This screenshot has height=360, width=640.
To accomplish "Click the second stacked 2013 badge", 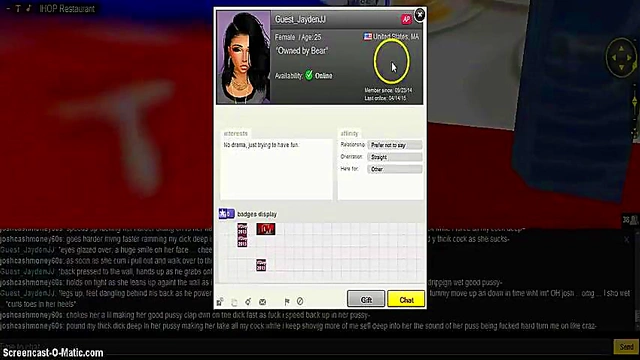I will [x=242, y=241].
